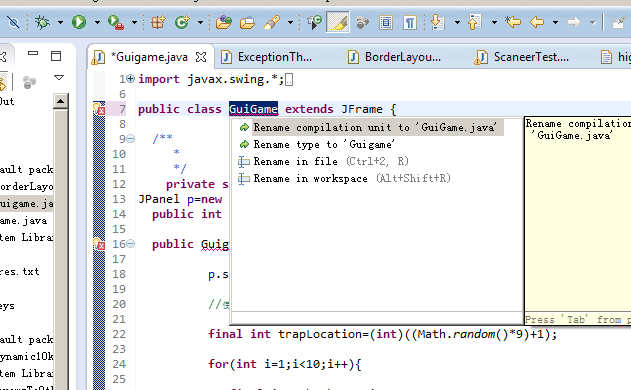Maximize the Package Explorer view
631x390 pixels.
click(x=56, y=56)
